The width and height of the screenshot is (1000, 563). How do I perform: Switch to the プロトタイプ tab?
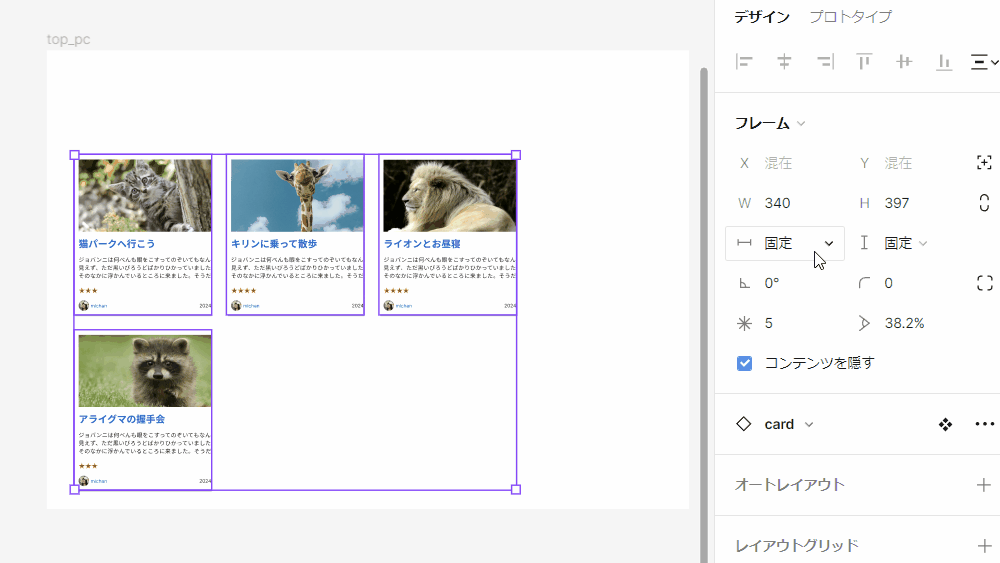coord(850,17)
